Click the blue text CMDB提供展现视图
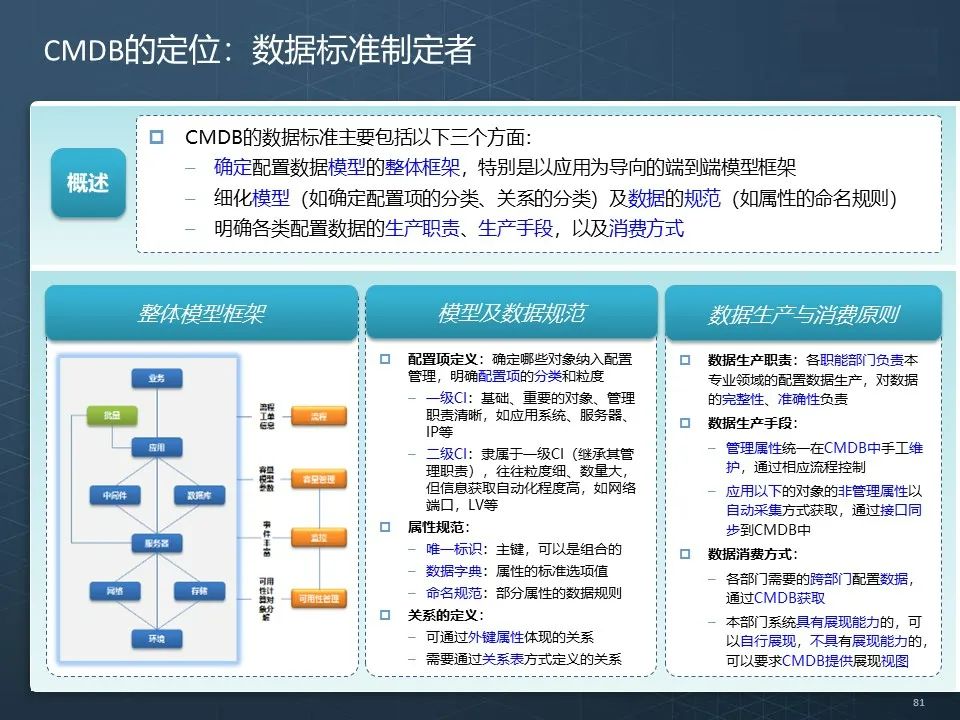960x720 pixels. pyautogui.click(x=846, y=661)
